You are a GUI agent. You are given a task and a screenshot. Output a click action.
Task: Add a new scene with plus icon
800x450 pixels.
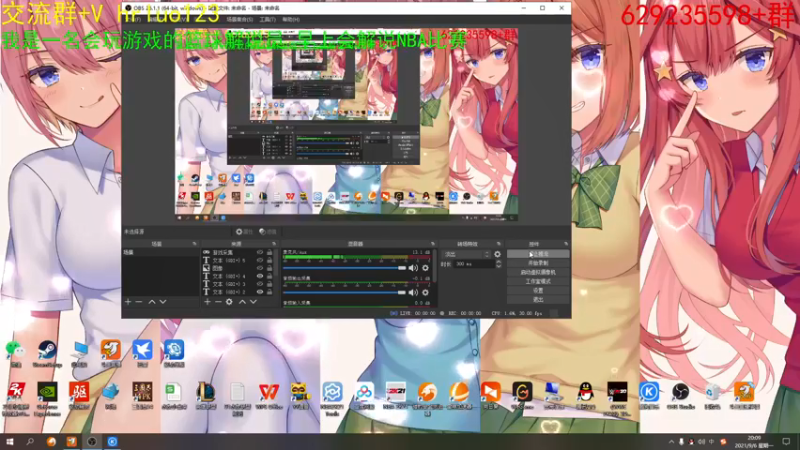point(128,302)
